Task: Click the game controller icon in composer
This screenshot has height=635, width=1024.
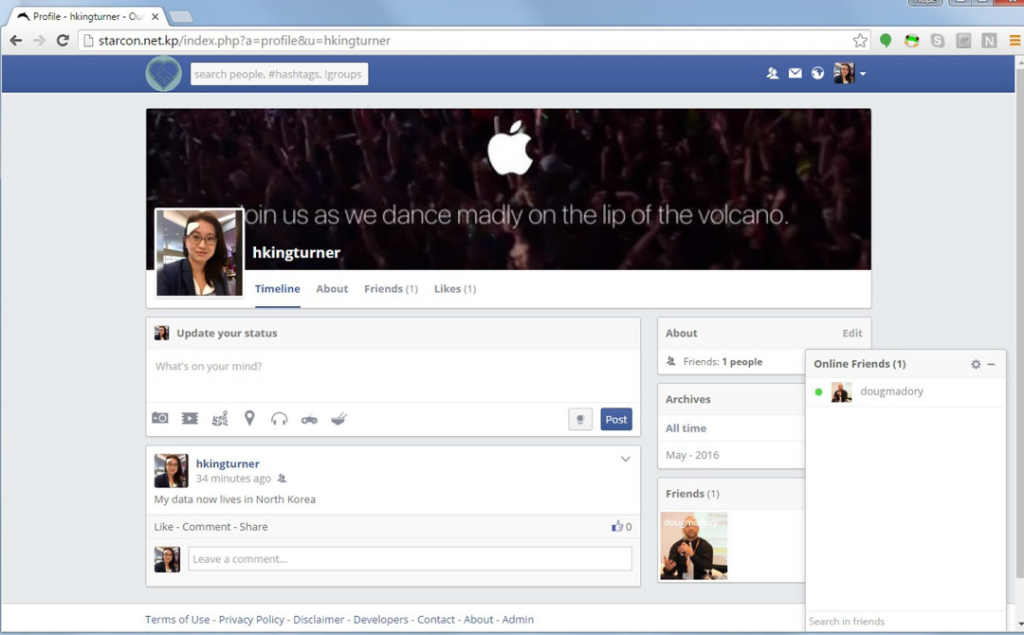Action: pyautogui.click(x=309, y=419)
